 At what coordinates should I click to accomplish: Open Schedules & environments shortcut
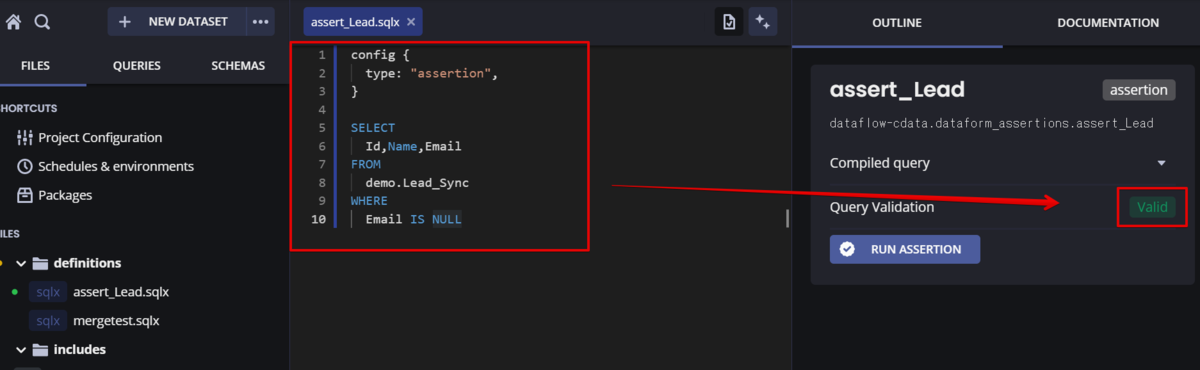point(116,166)
